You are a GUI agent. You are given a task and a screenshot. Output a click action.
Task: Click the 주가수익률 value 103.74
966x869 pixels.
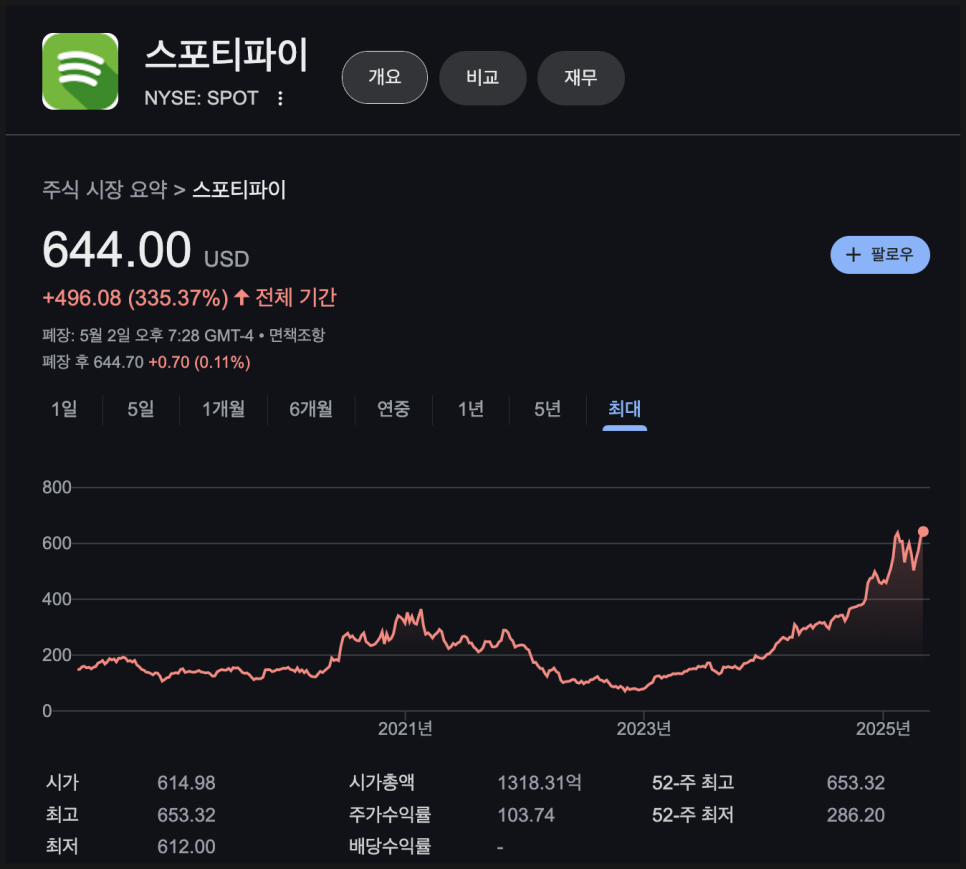pyautogui.click(x=526, y=815)
